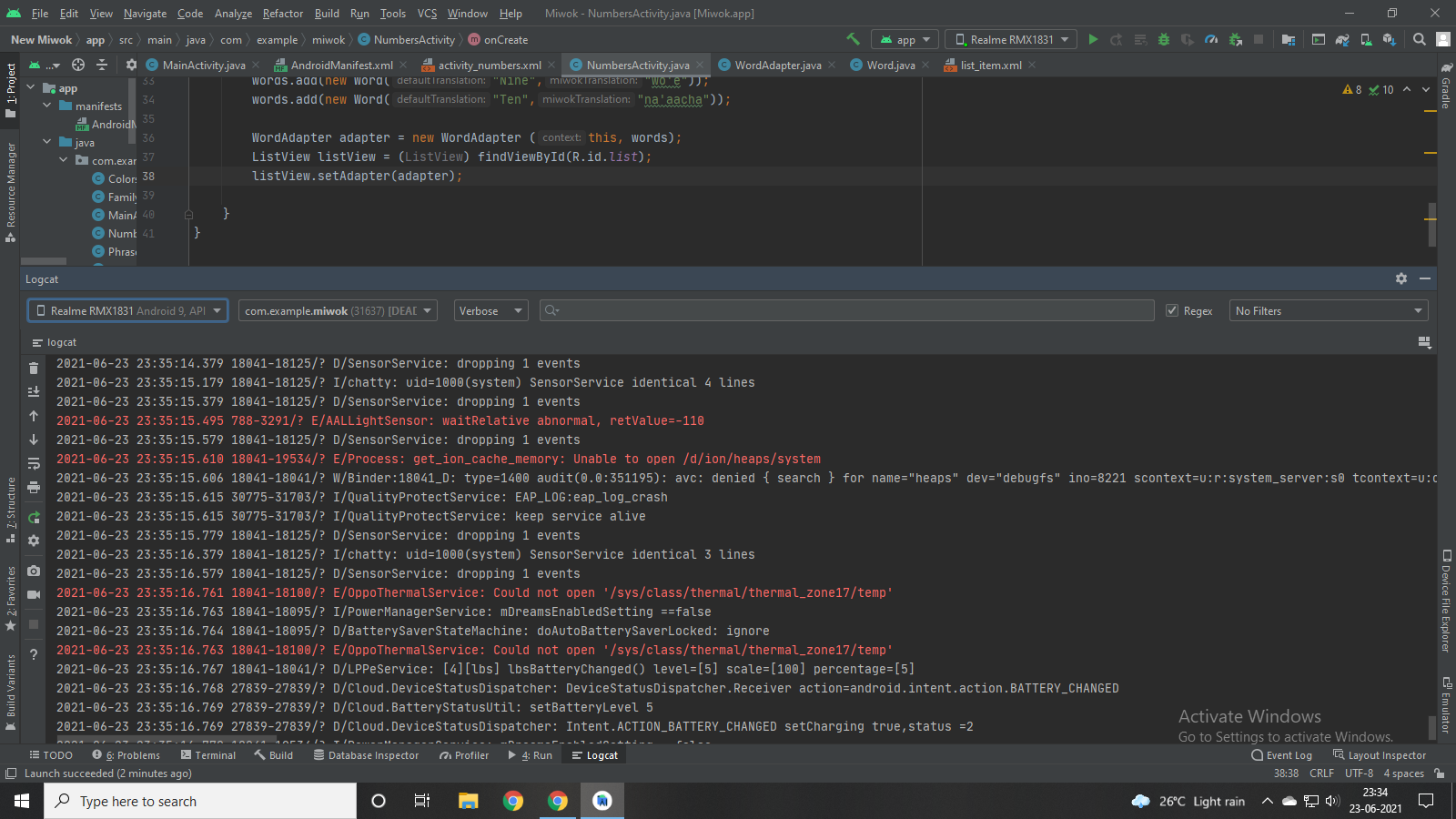
Task: Print the Logcat output
Action: [33, 488]
